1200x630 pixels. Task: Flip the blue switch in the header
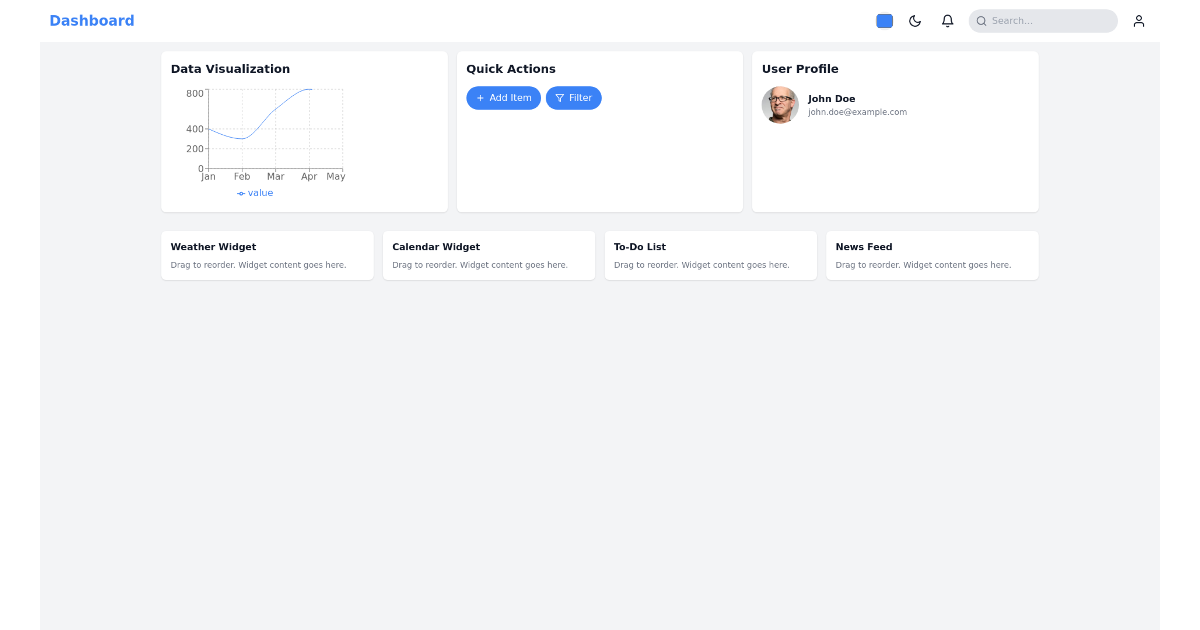(884, 20)
